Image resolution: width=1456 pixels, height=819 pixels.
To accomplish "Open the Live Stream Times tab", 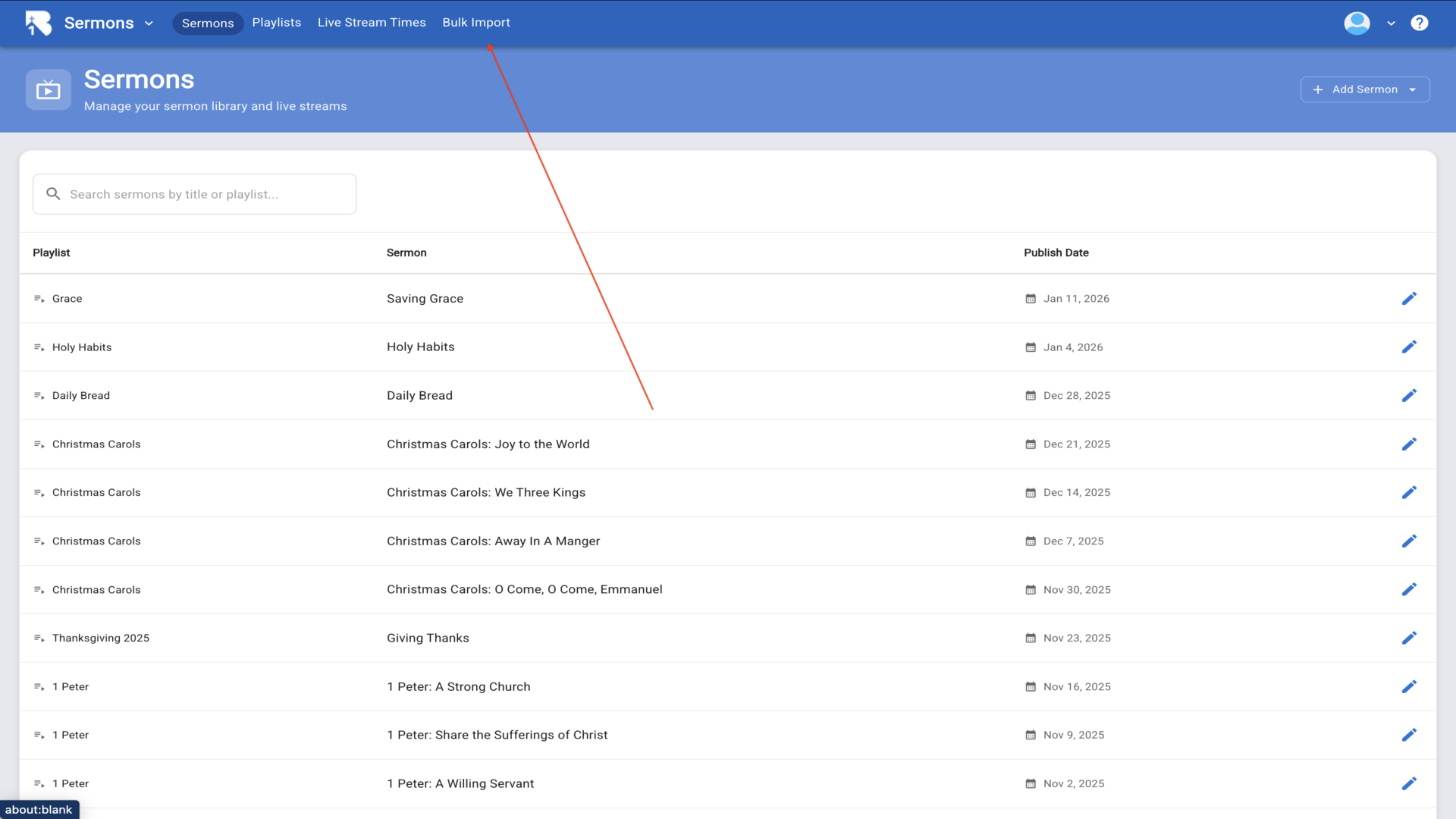I will pos(372,23).
